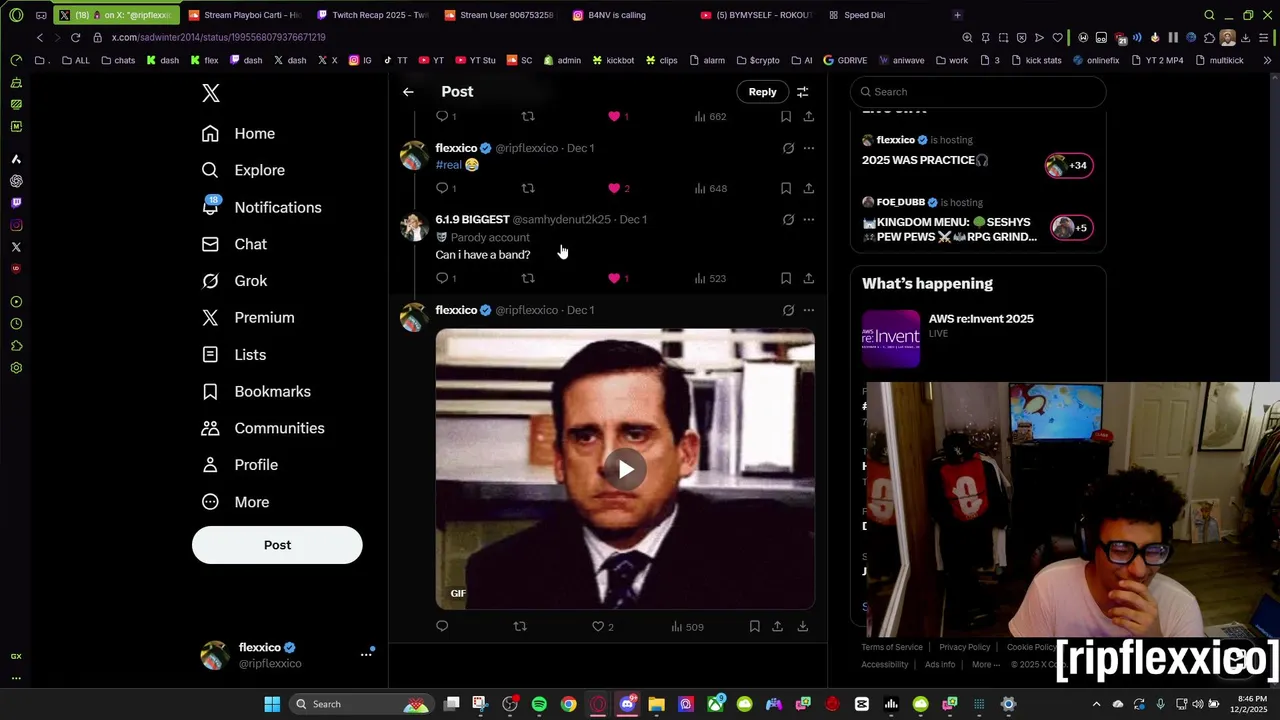Screen dimensions: 1280x720
Task: Share the #real post
Action: pos(808,188)
